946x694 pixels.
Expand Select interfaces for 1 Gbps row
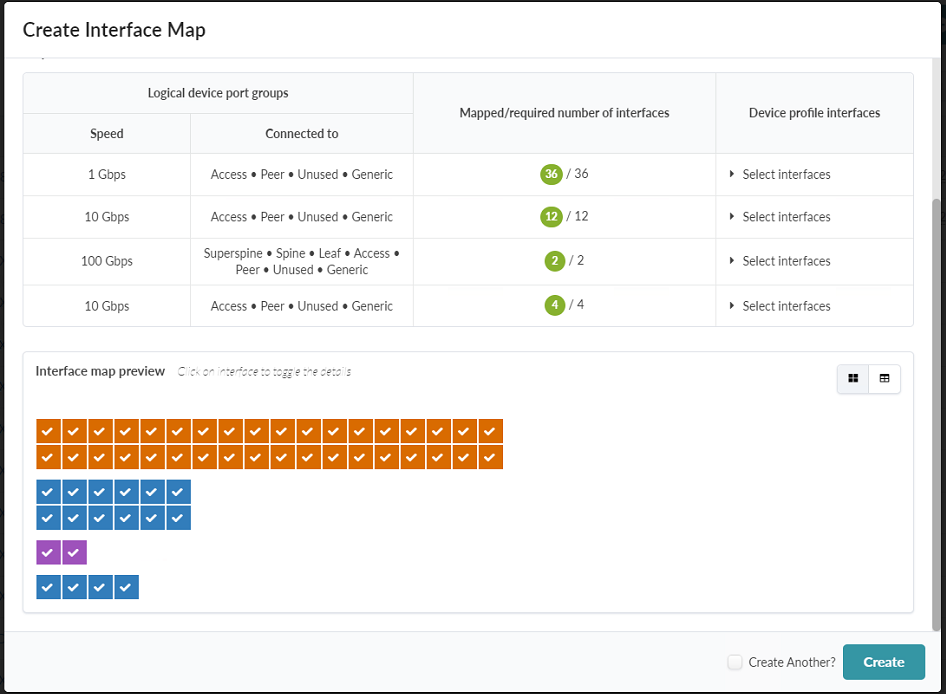[786, 174]
